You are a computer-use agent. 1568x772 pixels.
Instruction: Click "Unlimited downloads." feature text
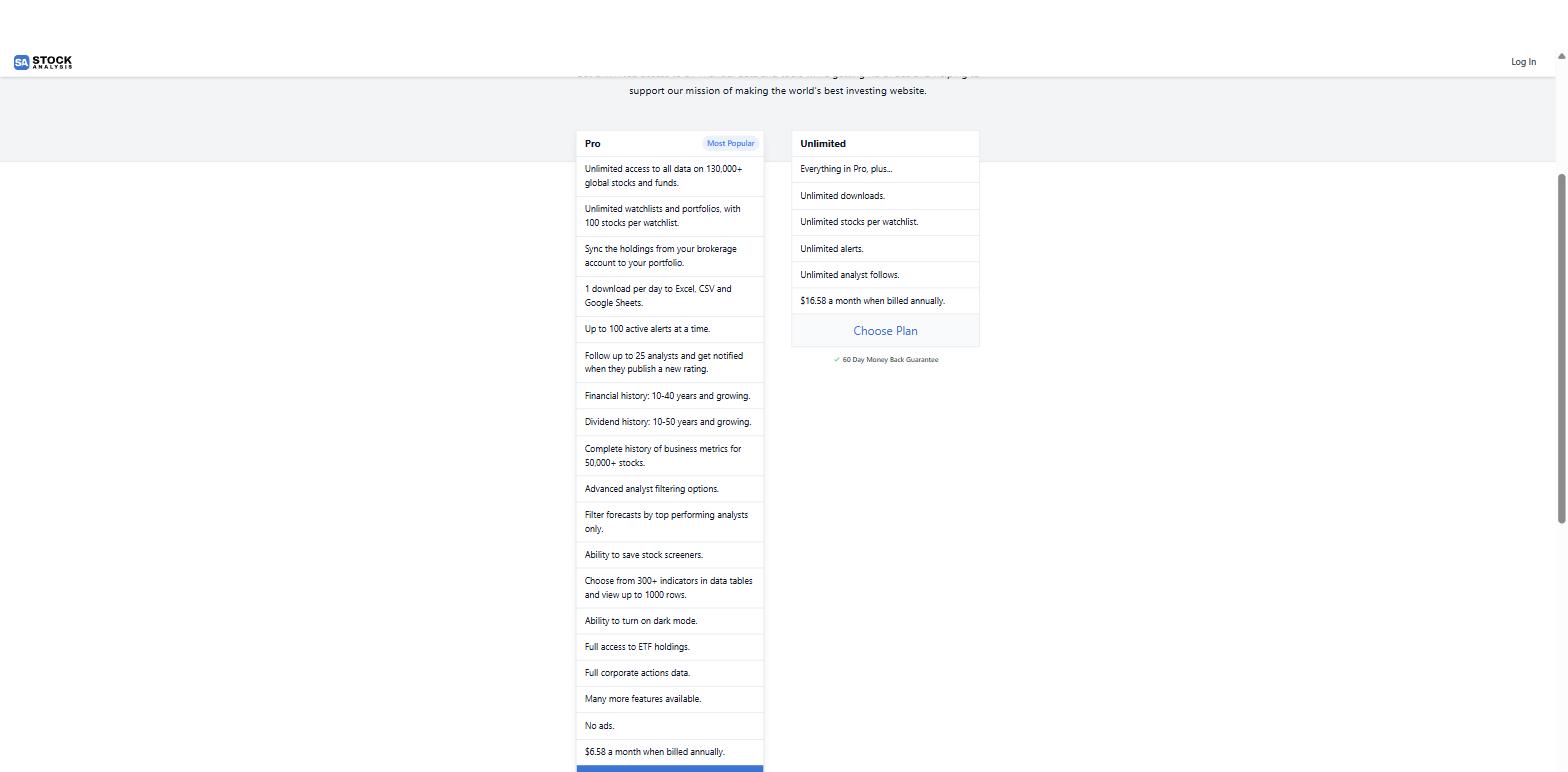(842, 196)
